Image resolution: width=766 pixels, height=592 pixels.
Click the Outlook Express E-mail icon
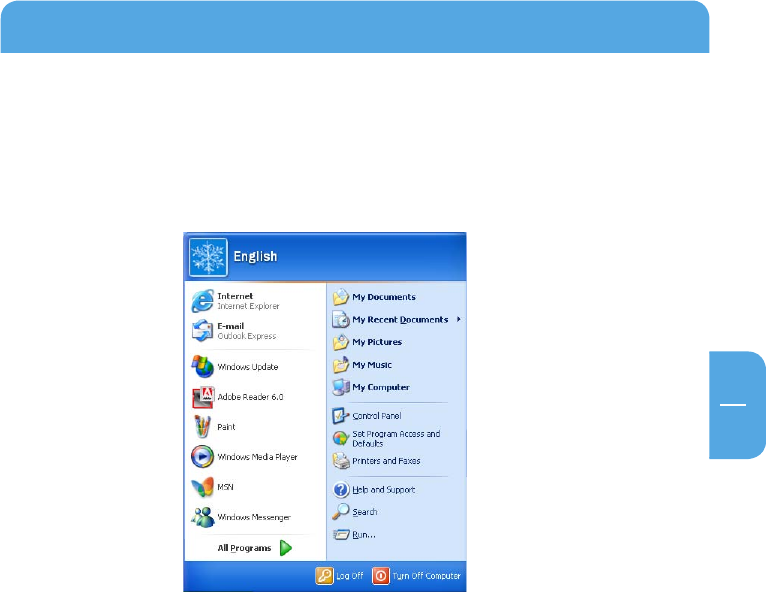point(202,331)
